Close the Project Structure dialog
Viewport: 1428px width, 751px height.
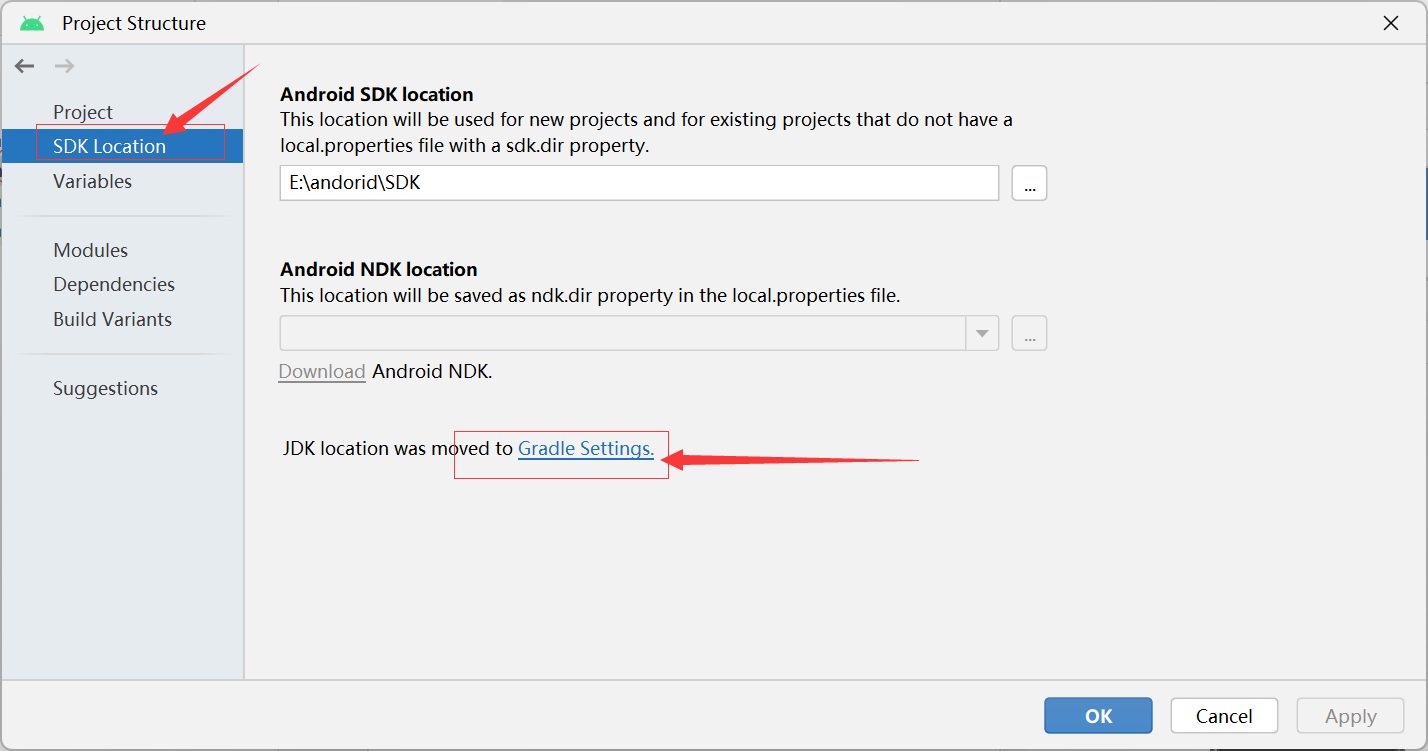(1391, 23)
